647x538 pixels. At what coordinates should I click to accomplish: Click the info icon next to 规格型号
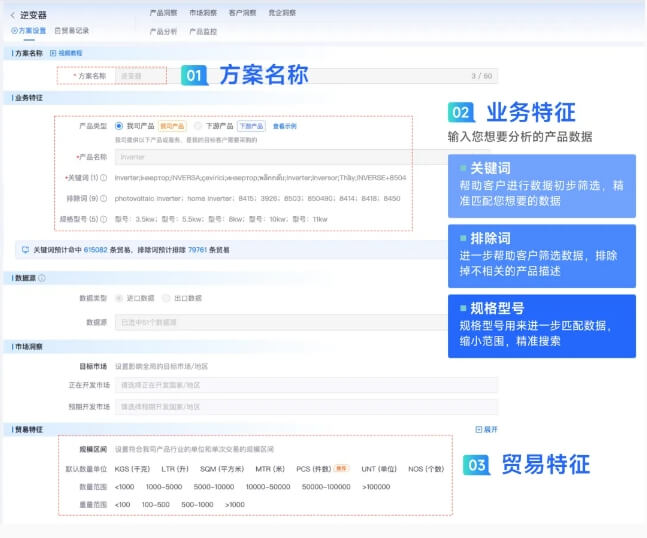[104, 219]
